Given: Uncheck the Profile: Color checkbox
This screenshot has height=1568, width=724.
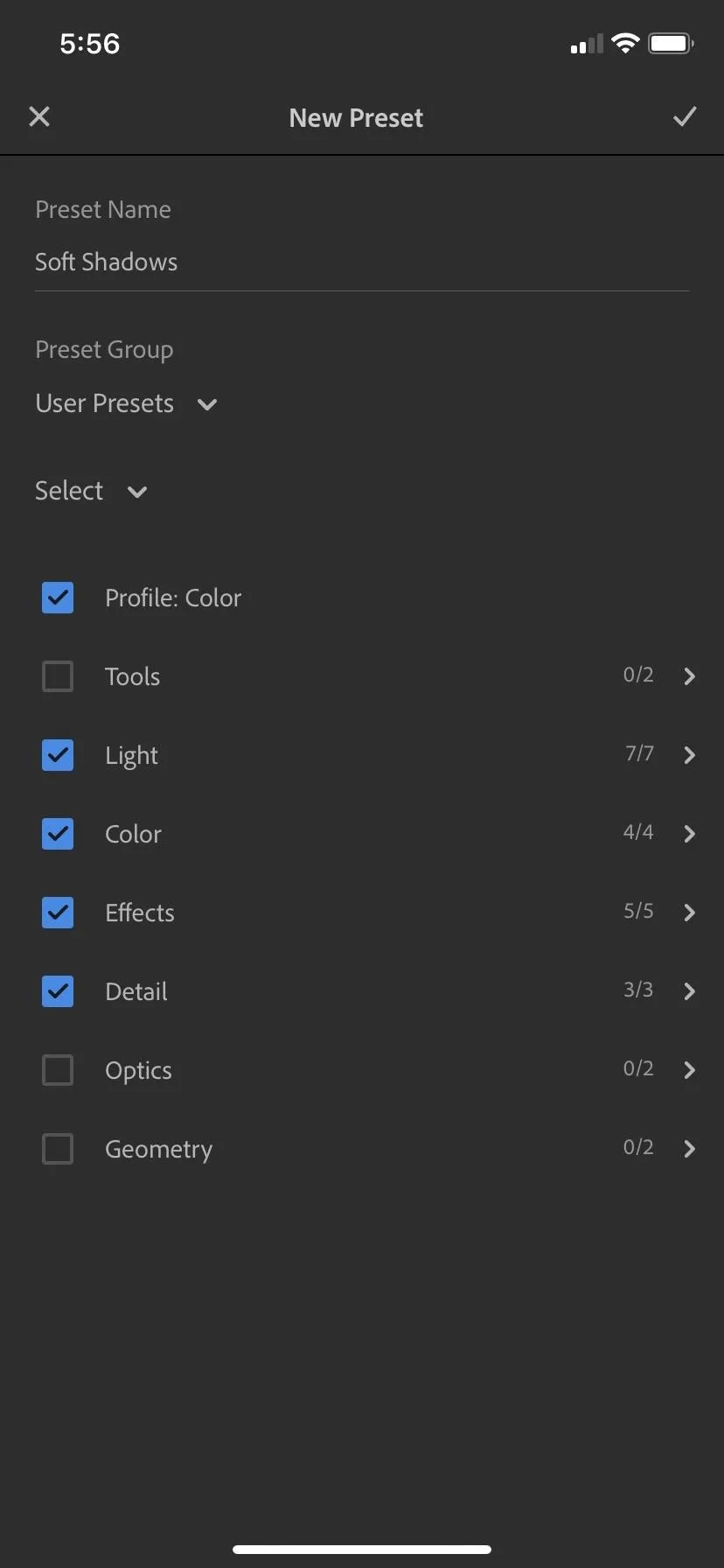Looking at the screenshot, I should (x=58, y=598).
